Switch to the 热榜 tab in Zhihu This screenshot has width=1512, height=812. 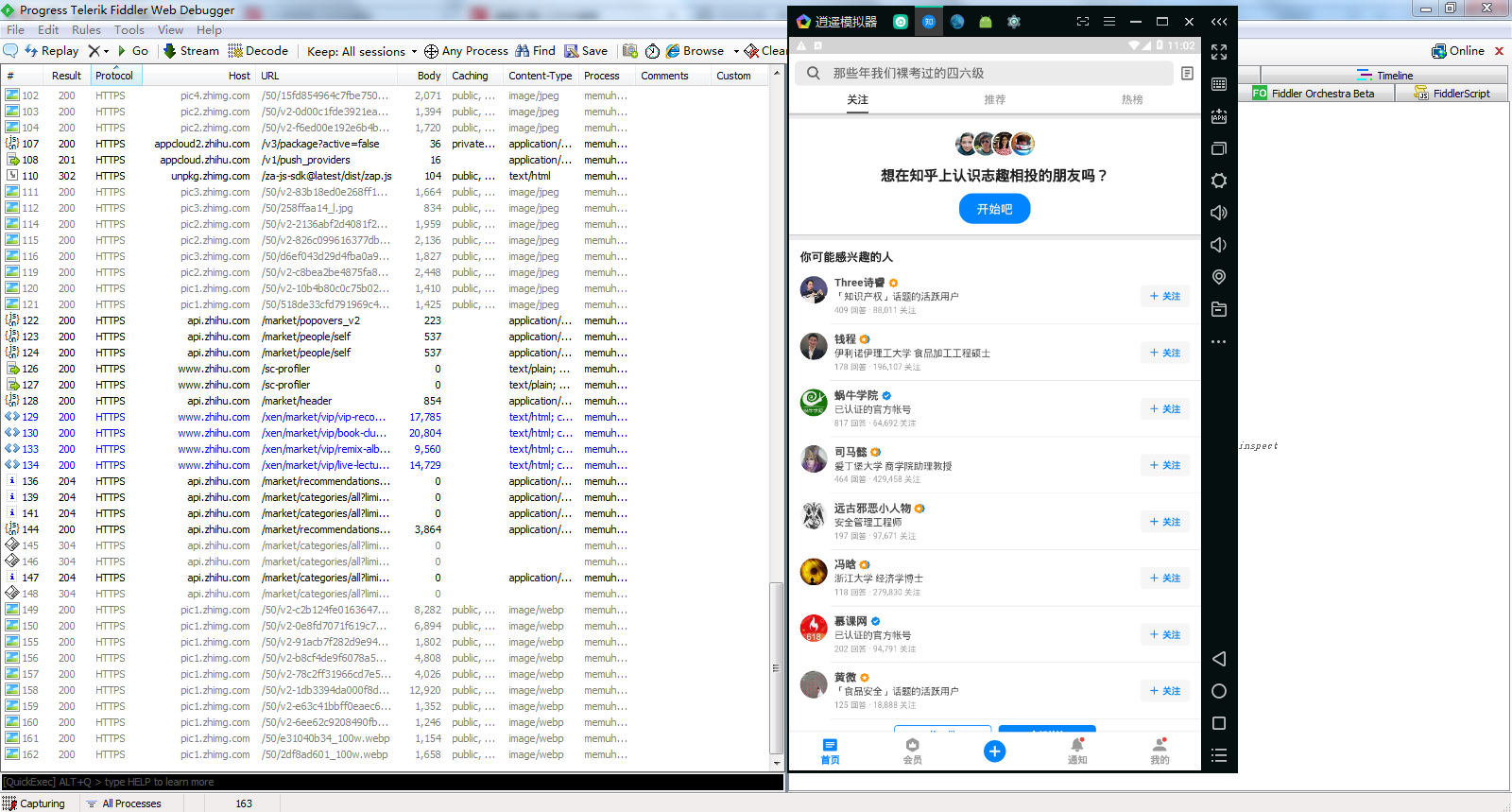(x=1132, y=99)
